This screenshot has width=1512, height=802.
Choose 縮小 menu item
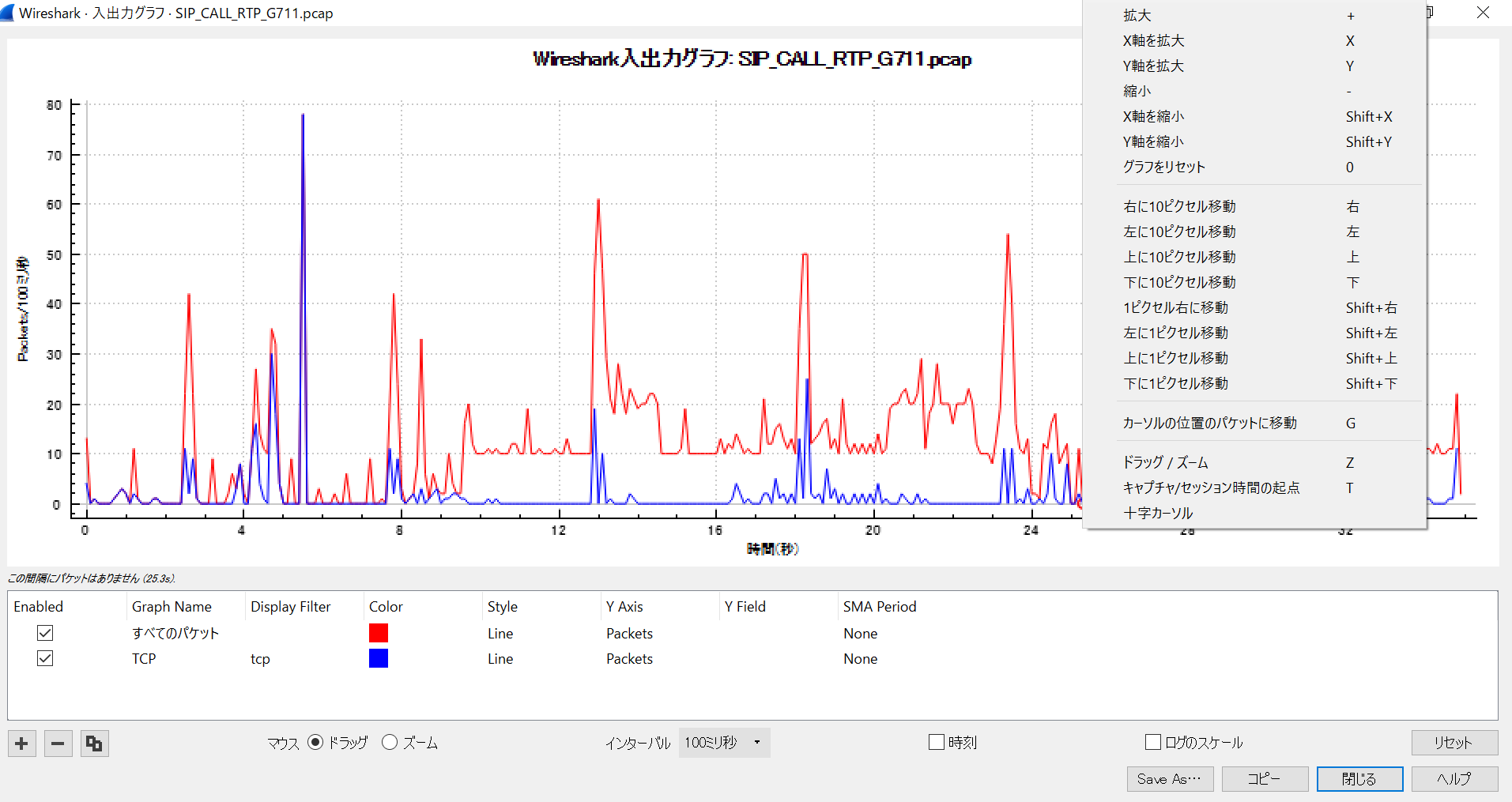pos(1255,91)
